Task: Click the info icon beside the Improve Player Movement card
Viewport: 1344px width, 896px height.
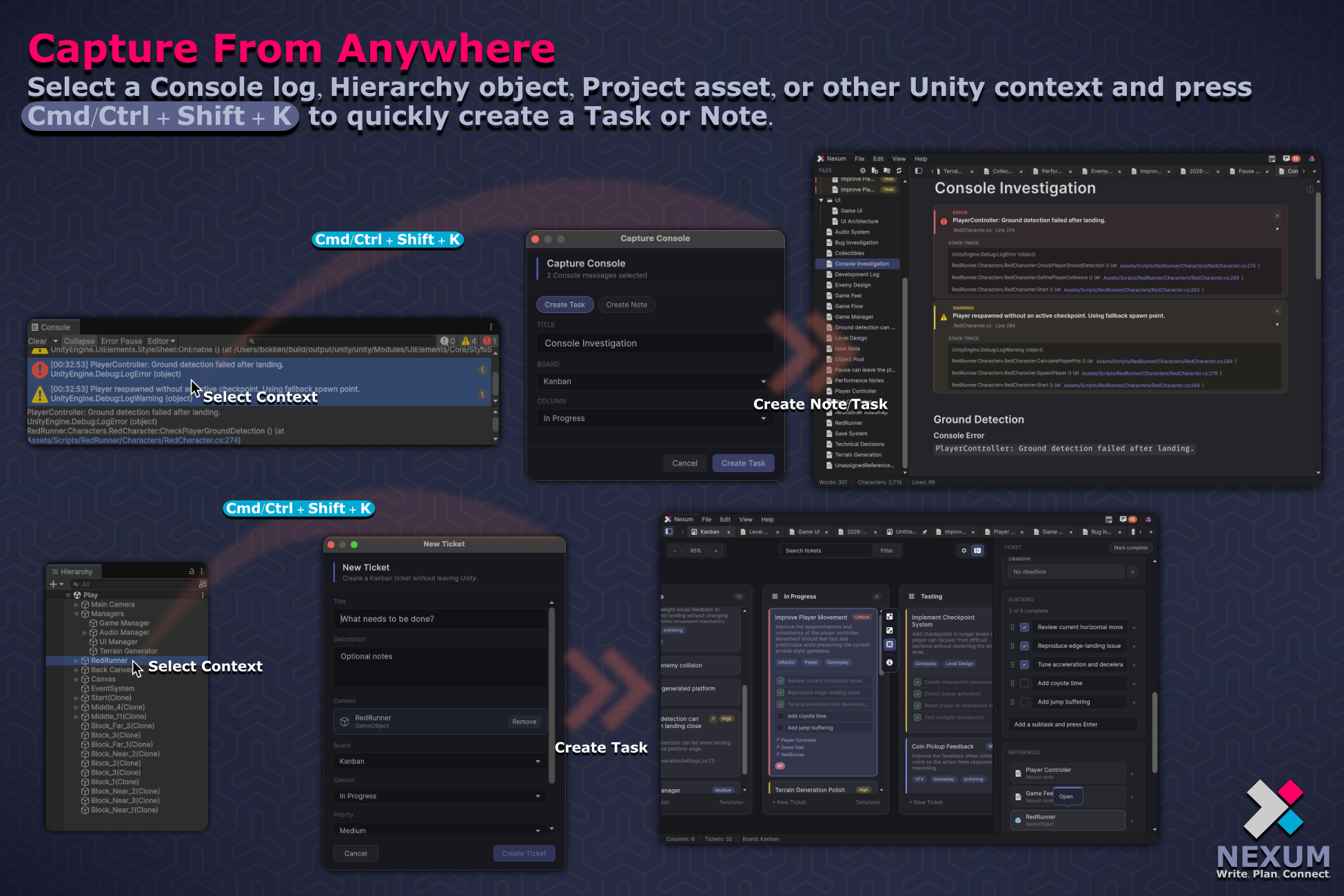Action: [x=889, y=662]
